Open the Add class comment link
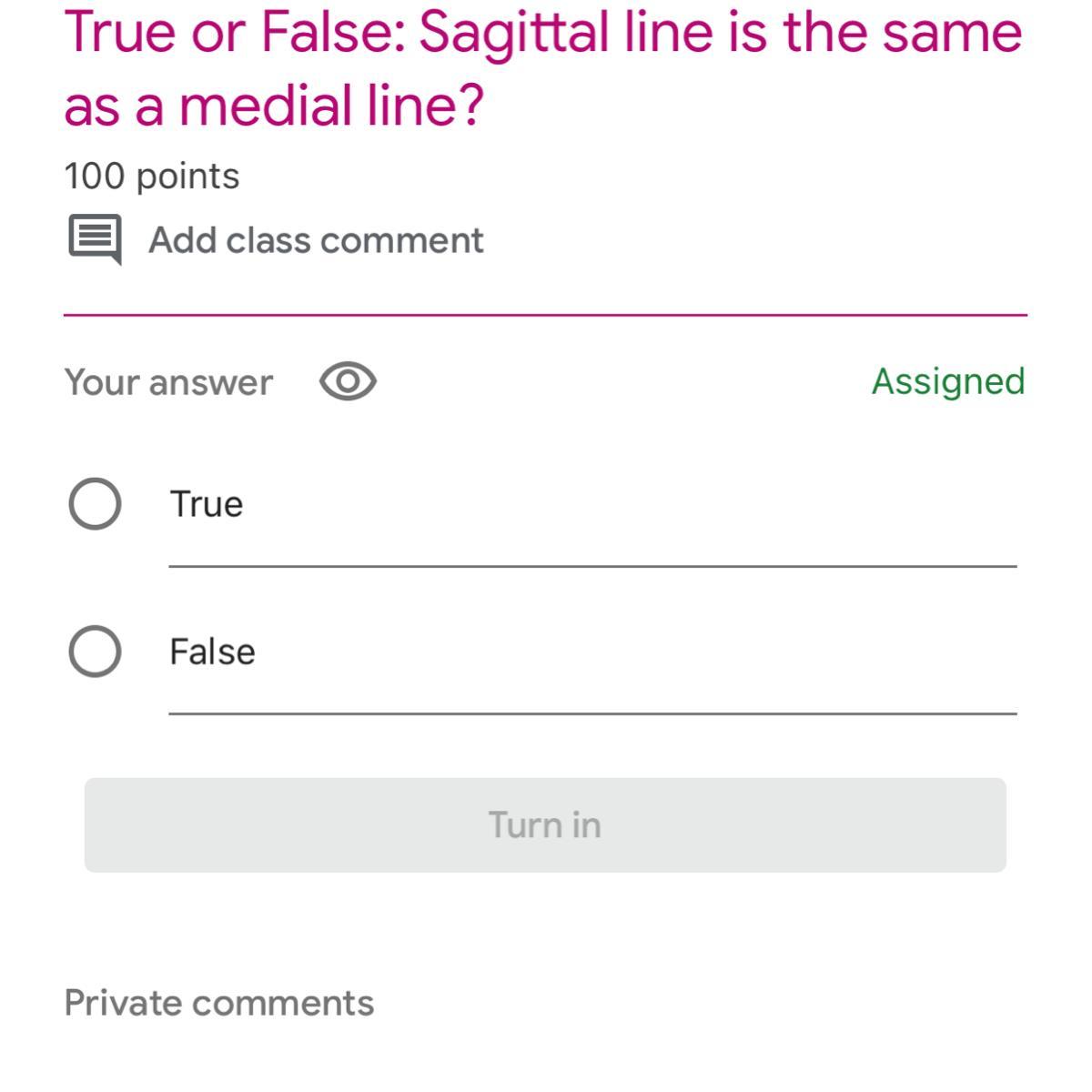 316,240
